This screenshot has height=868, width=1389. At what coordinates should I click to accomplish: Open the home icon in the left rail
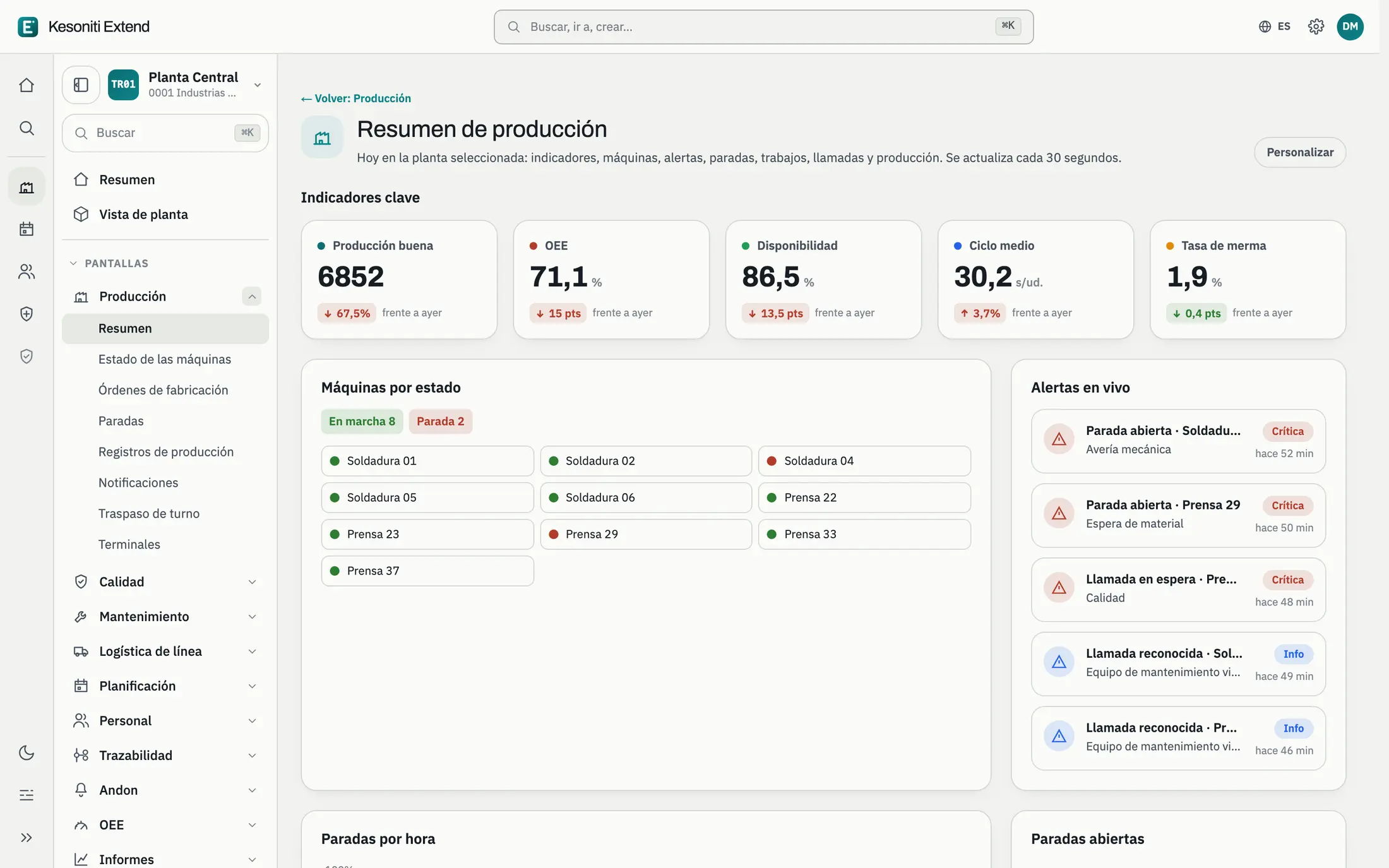pos(27,85)
